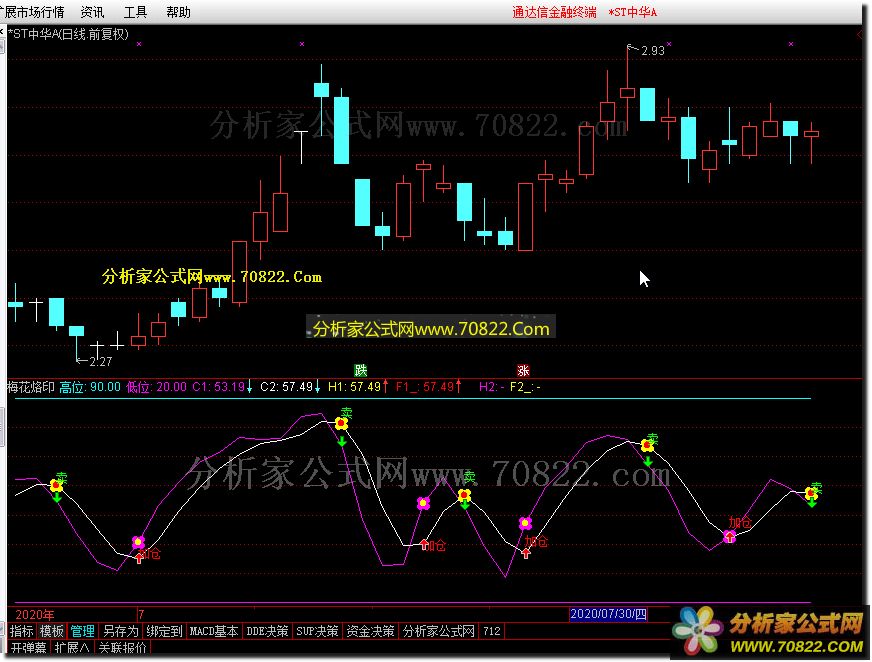Click the 2020/07/30/四 date box
Image resolution: width=872 pixels, height=662 pixels.
(608, 614)
